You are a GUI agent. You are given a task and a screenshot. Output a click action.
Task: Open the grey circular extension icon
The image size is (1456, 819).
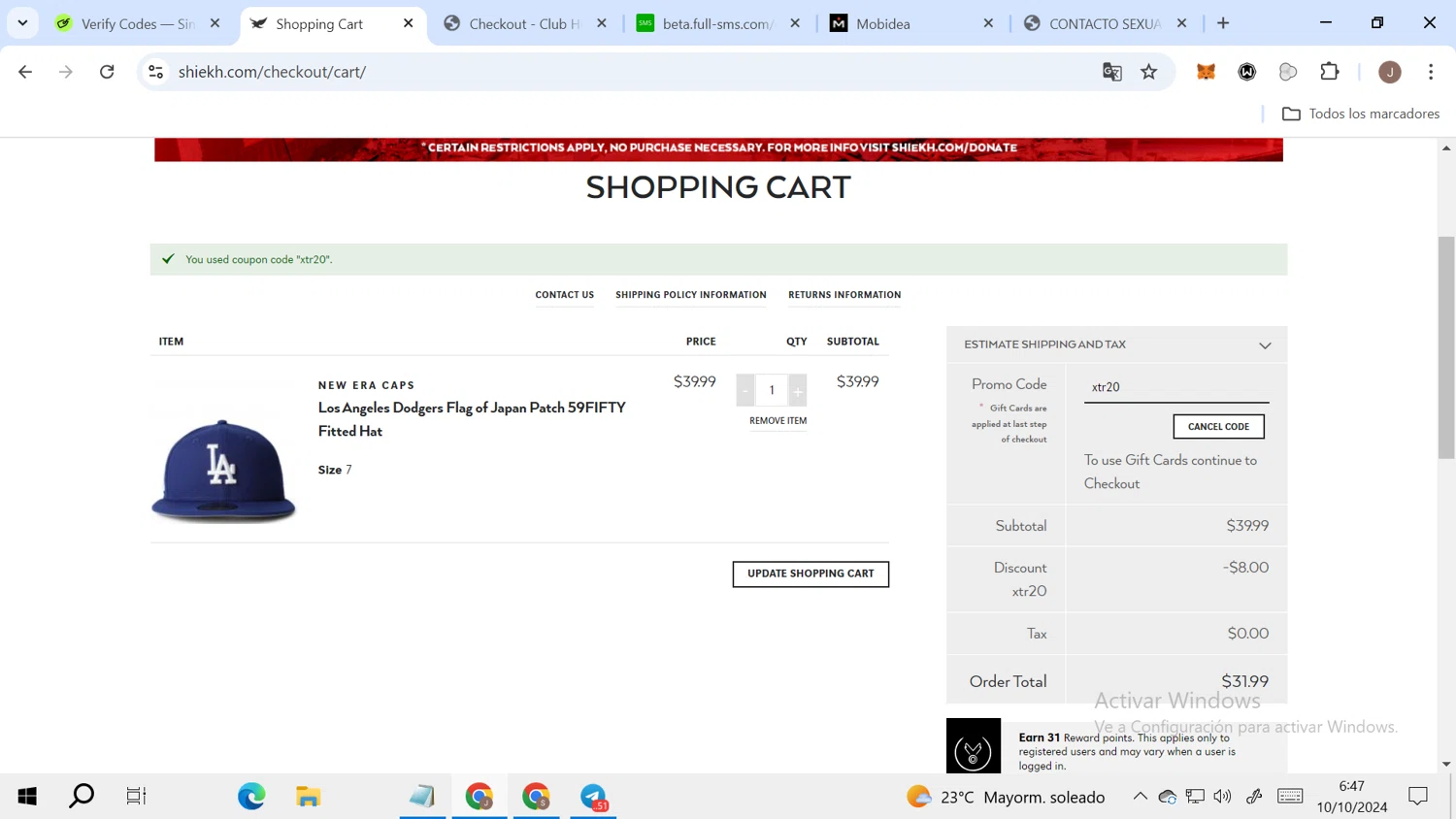point(1288,72)
